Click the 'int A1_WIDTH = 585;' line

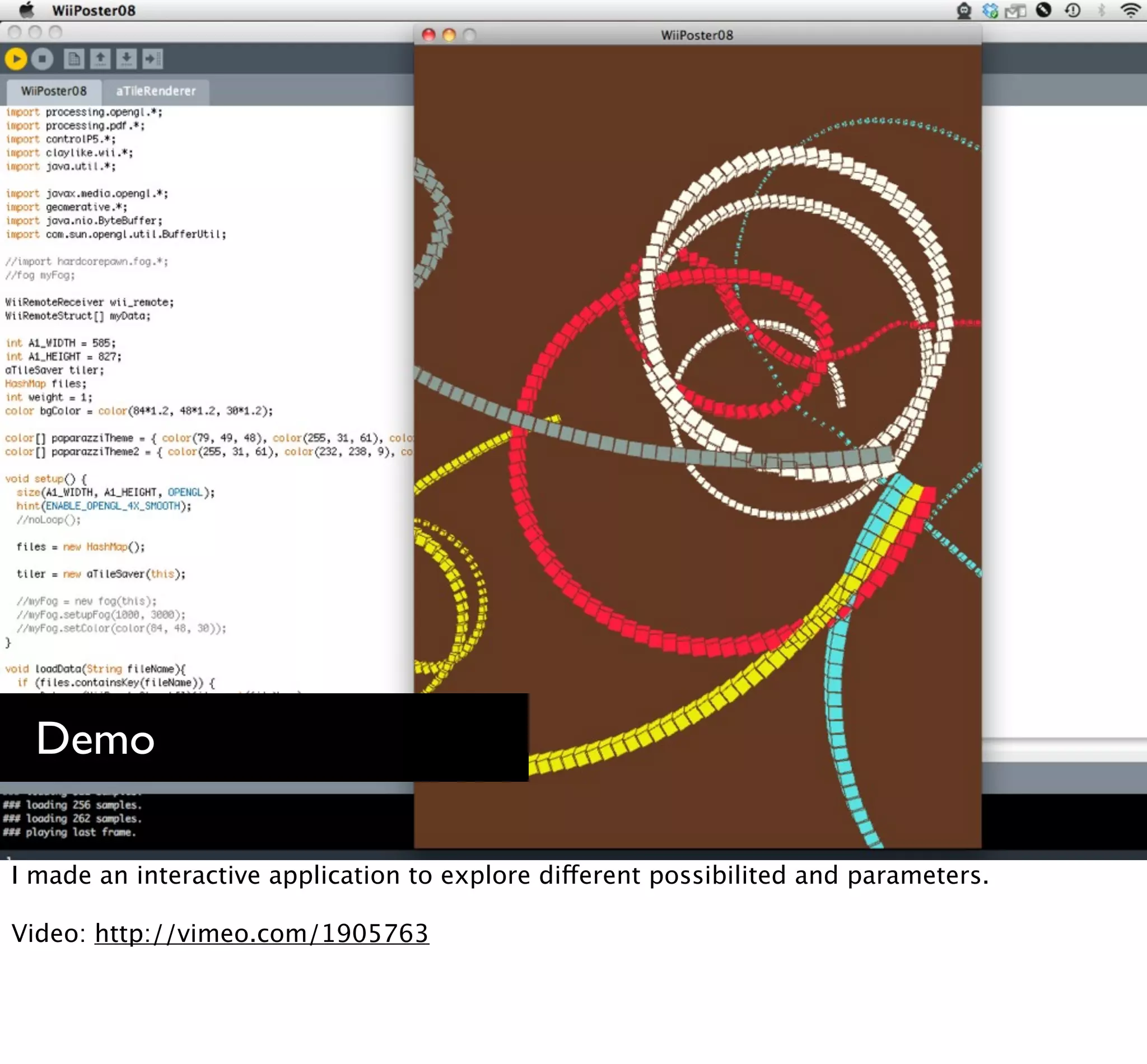coord(60,343)
